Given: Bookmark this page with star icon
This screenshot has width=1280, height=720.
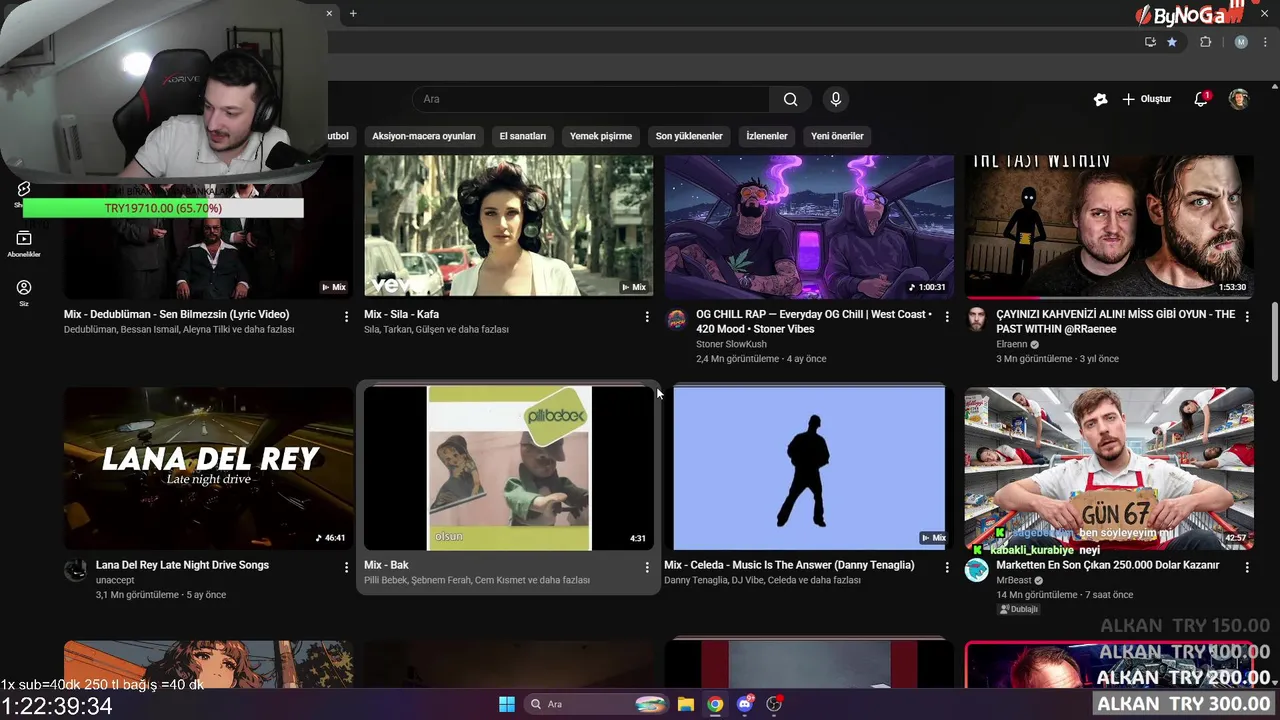Looking at the screenshot, I should [1172, 42].
